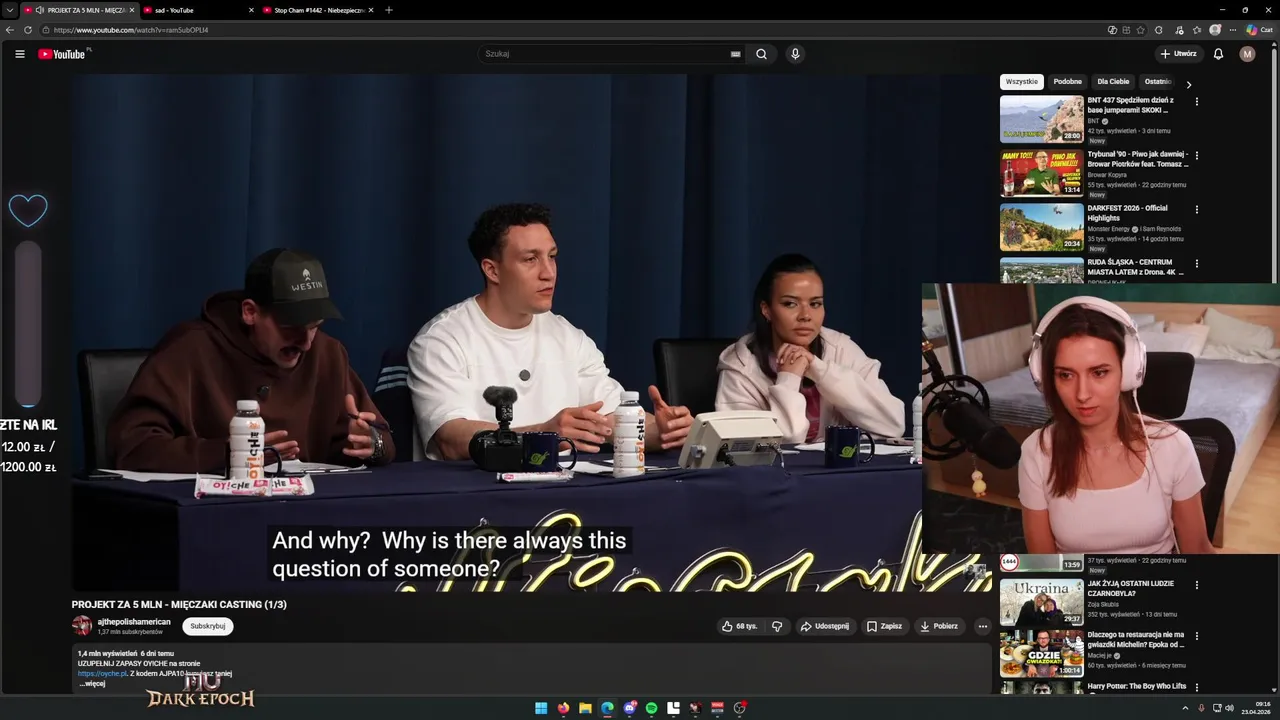Open File Explorer from the taskbar

point(585,708)
